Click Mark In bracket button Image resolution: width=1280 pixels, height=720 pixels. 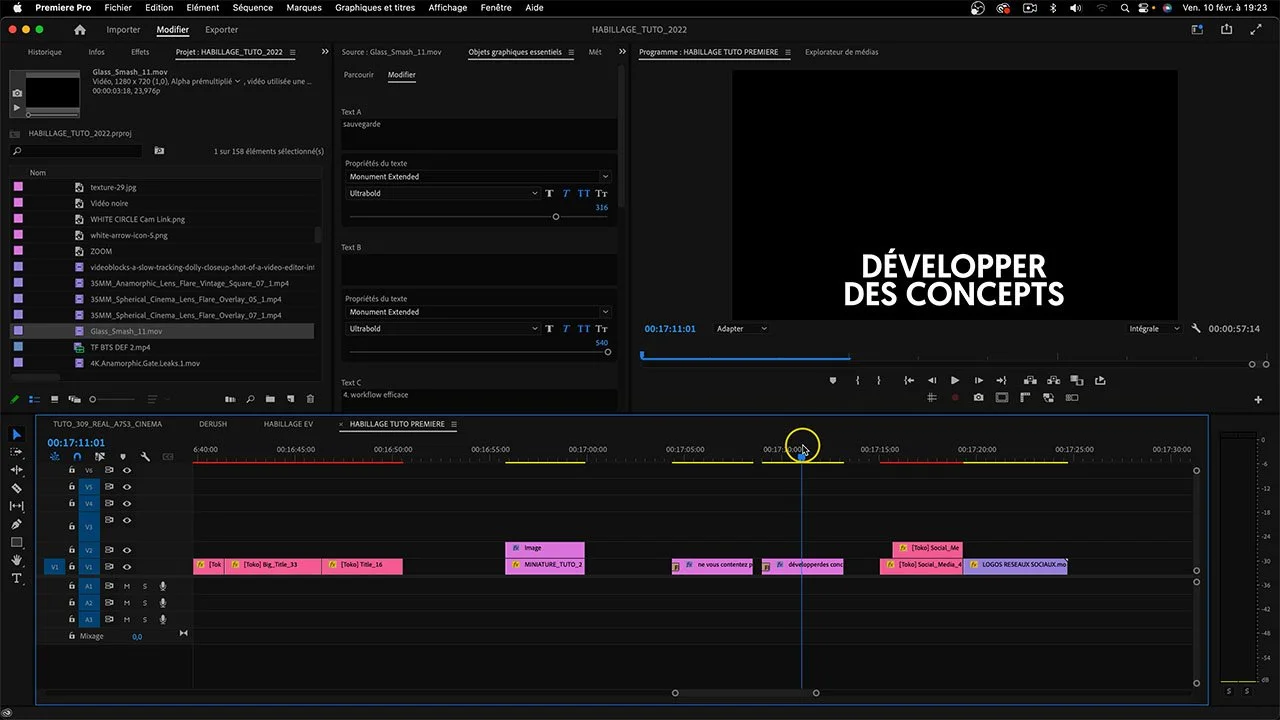[x=857, y=380]
